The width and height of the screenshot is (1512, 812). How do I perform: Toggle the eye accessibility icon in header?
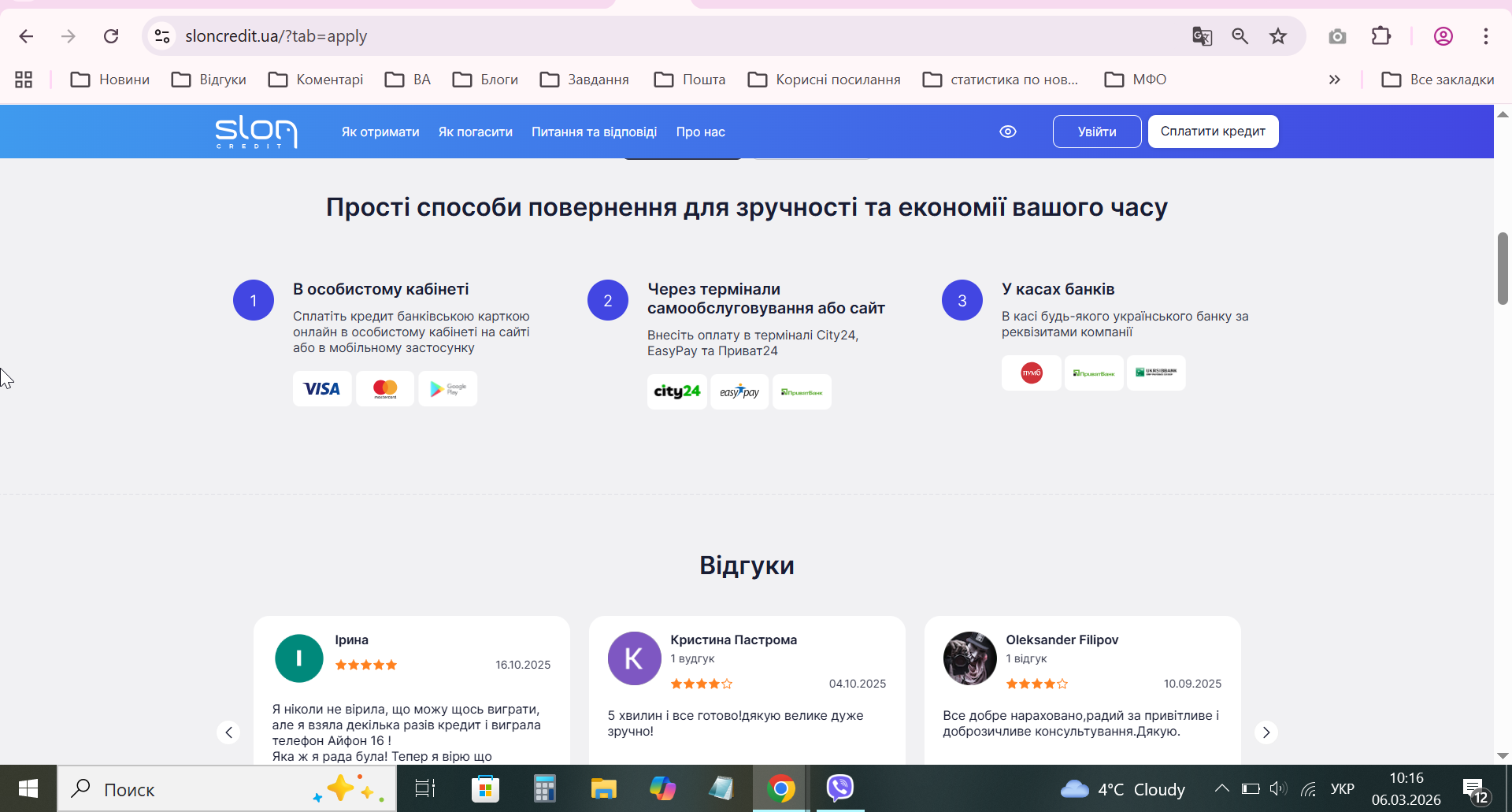coord(1008,132)
